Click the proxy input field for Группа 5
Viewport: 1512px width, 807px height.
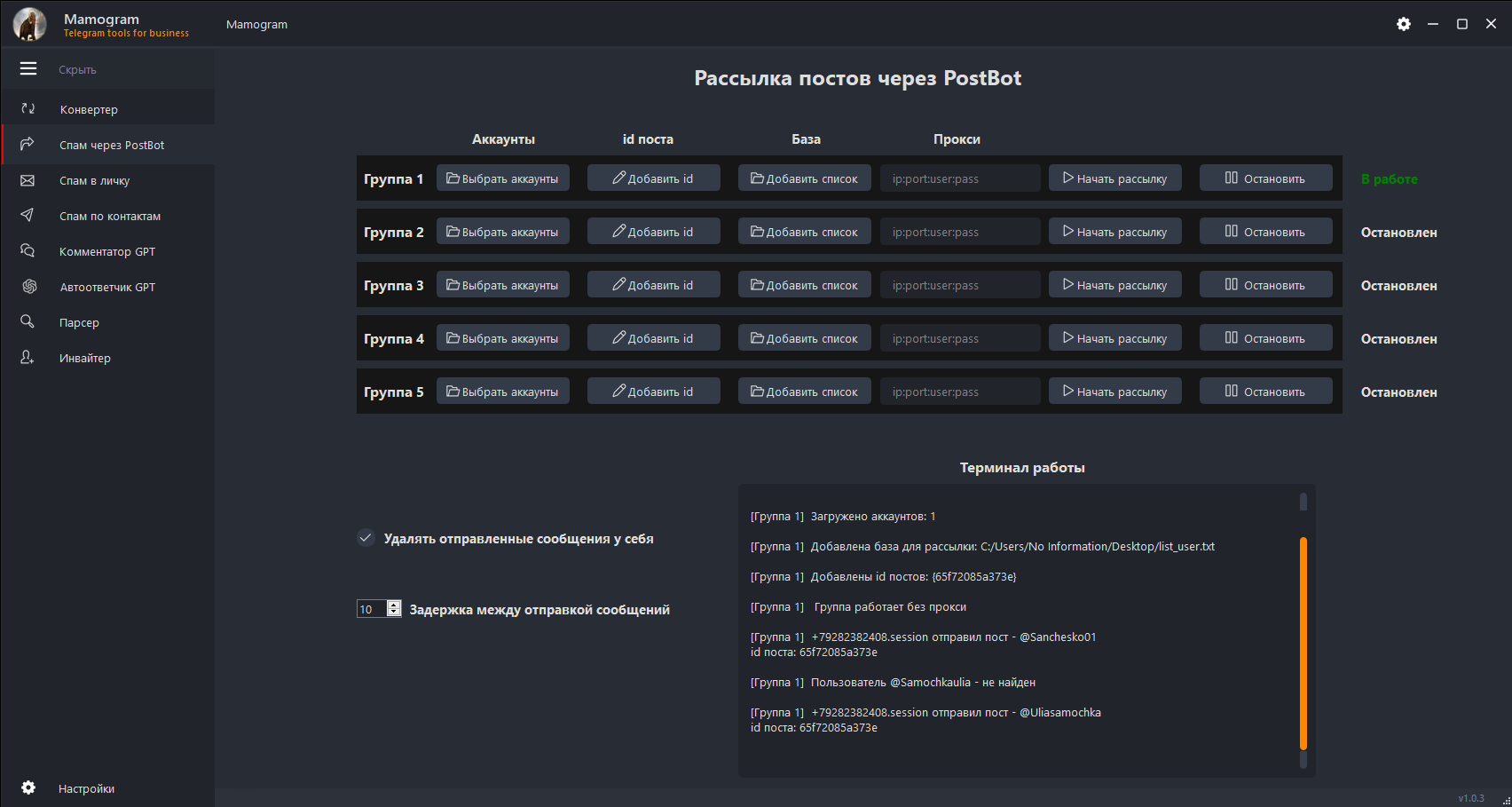point(959,392)
